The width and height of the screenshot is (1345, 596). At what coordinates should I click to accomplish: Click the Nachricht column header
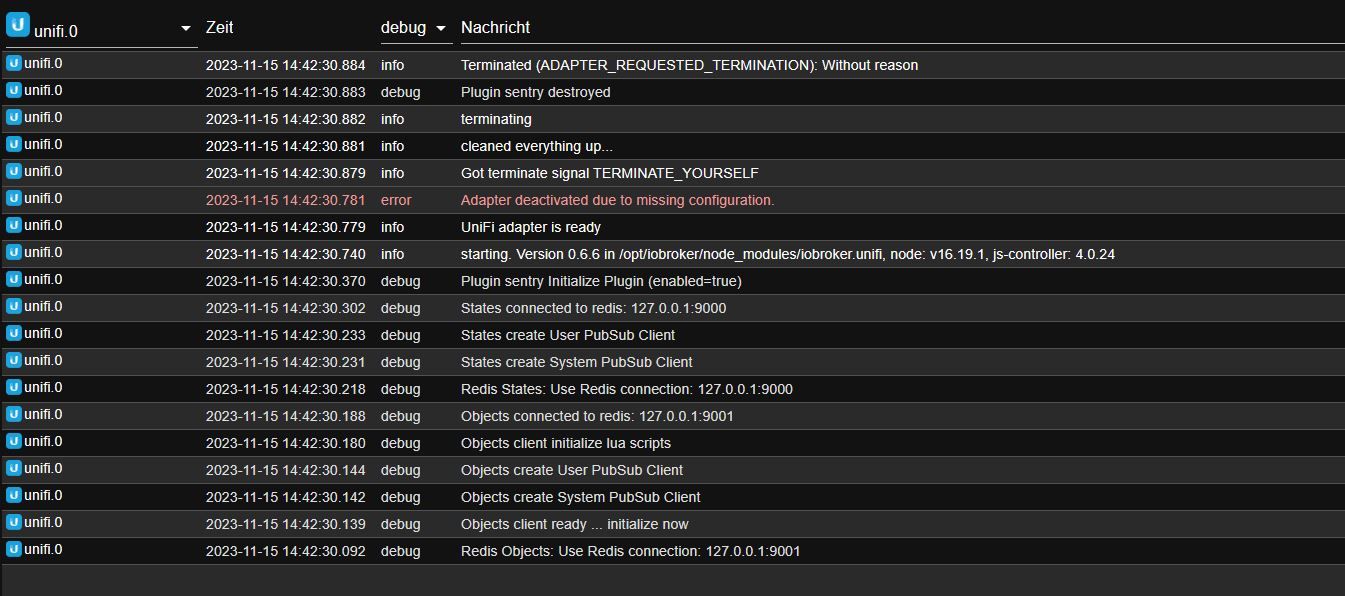(495, 28)
